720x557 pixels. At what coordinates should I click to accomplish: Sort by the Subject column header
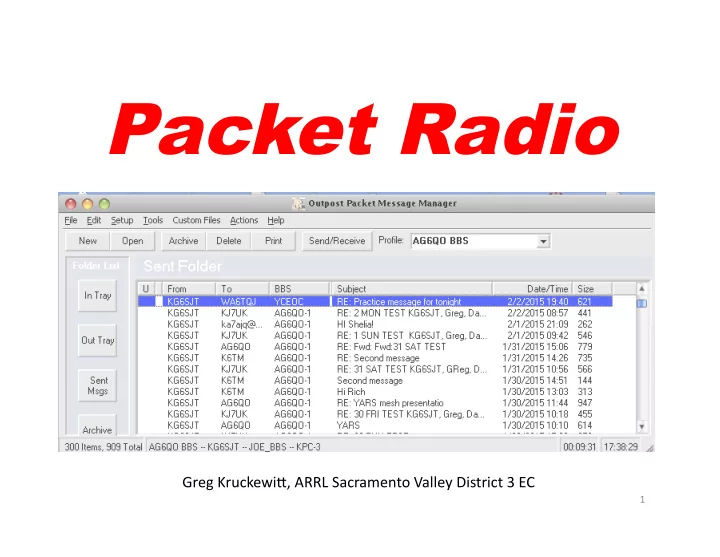[x=412, y=289]
